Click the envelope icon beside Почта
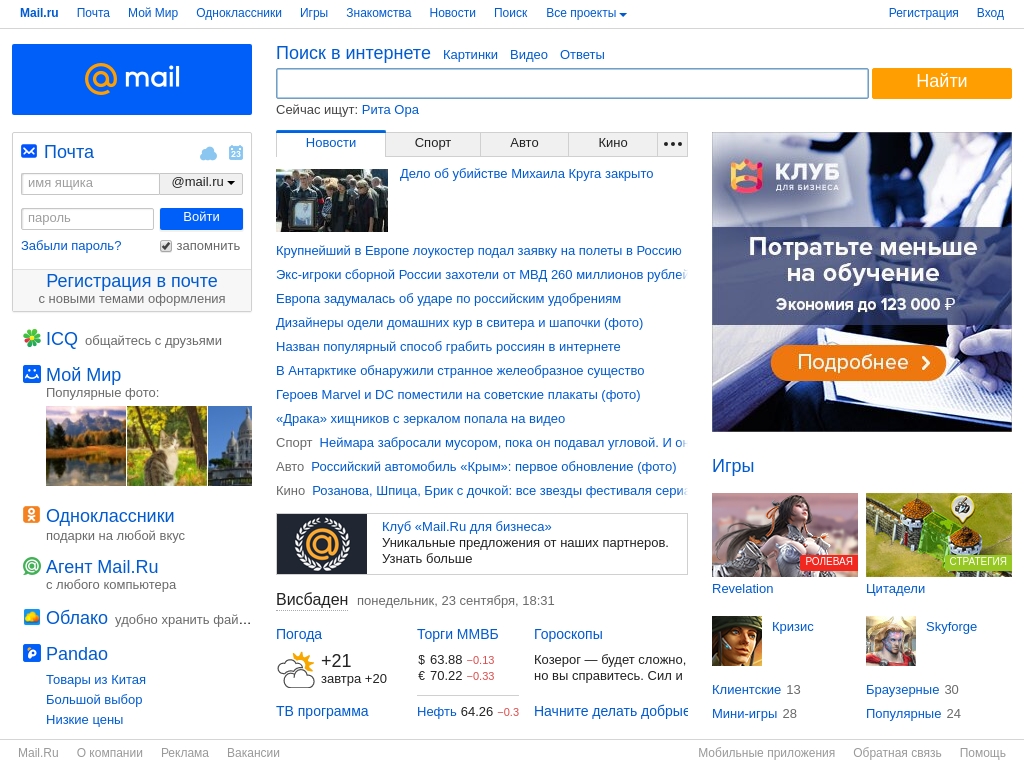The image size is (1024, 768). [29, 152]
